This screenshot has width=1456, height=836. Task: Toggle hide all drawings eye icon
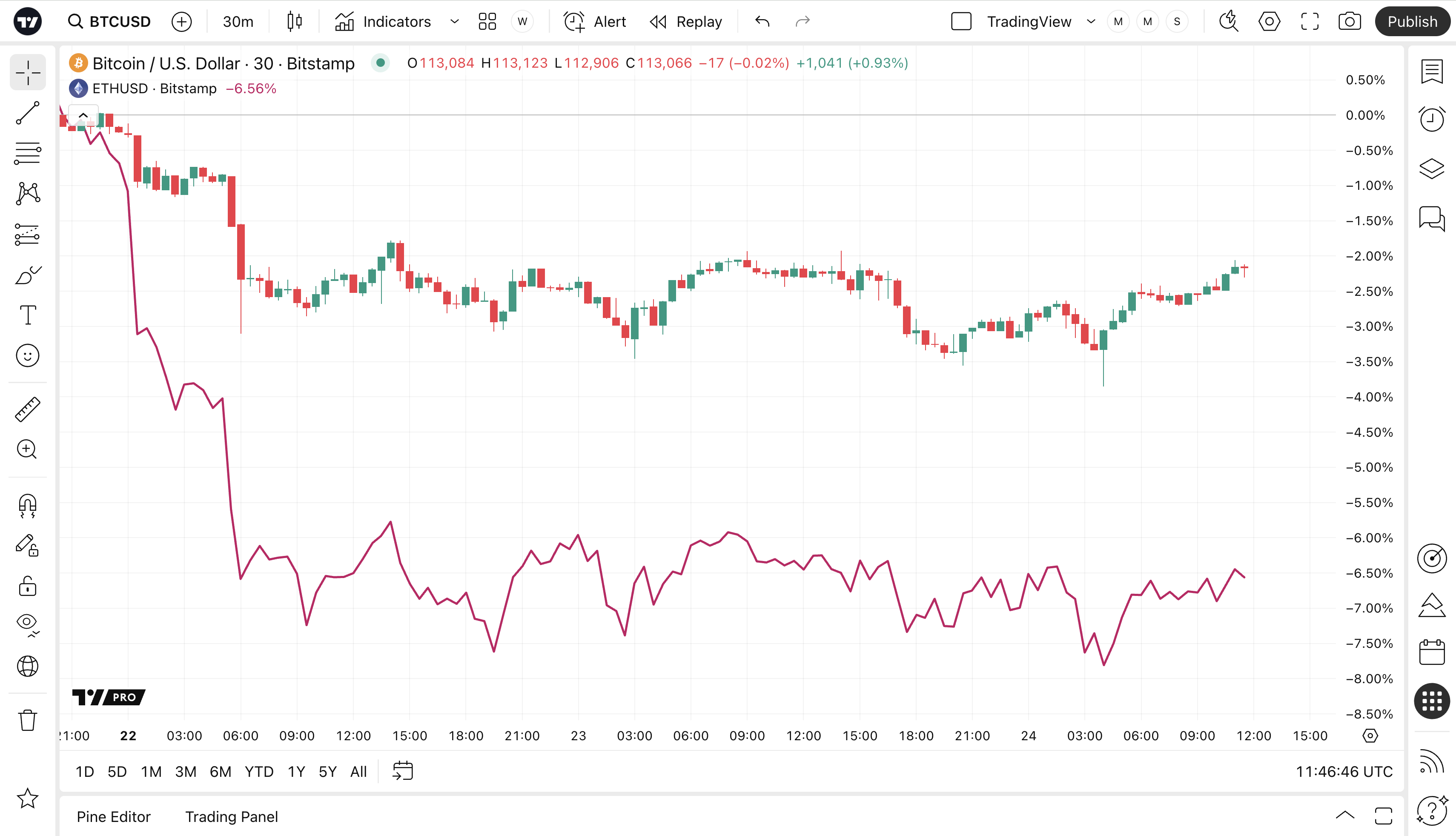pyautogui.click(x=28, y=624)
